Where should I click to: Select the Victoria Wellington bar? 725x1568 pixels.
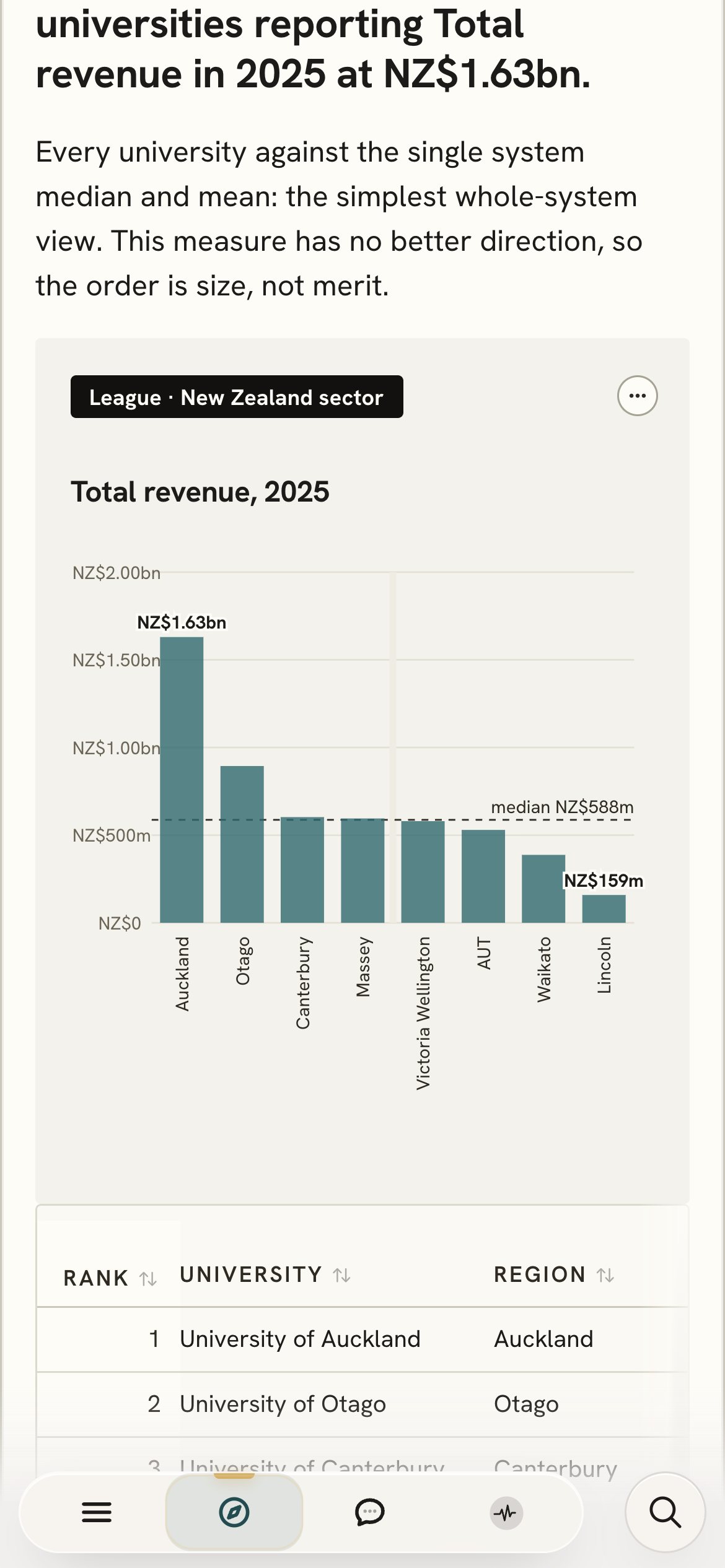pyautogui.click(x=423, y=871)
